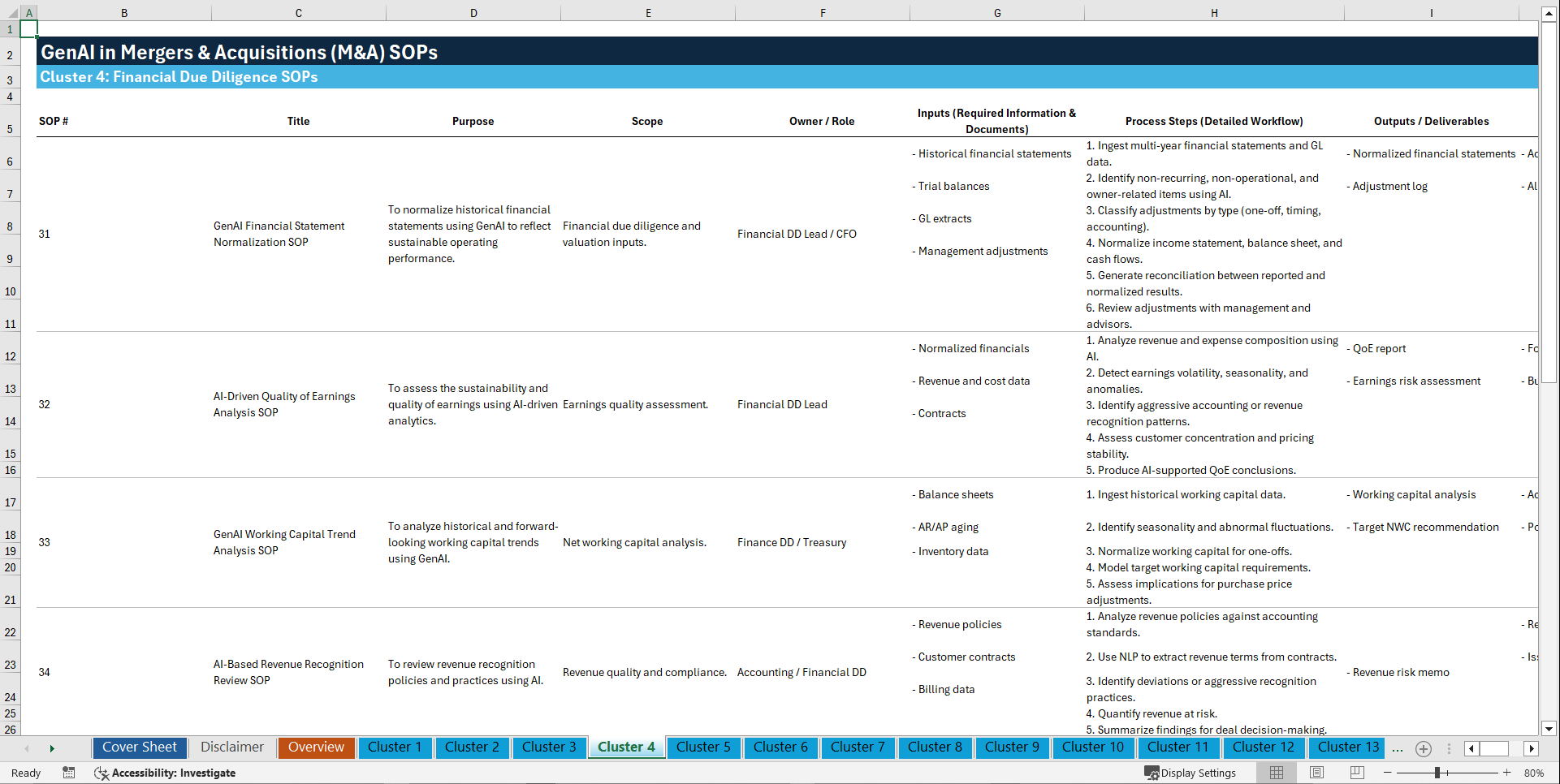Add a new worksheet with the plus button
The height and width of the screenshot is (784, 1560).
(1423, 748)
